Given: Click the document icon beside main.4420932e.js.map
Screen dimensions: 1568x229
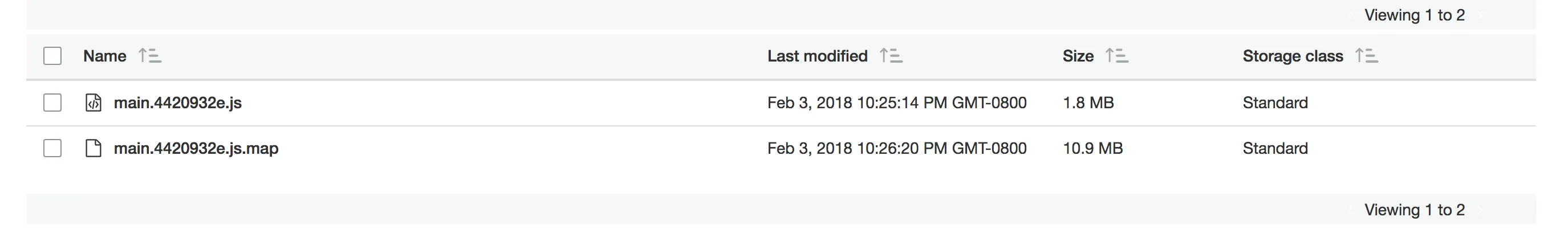Looking at the screenshot, I should point(93,148).
